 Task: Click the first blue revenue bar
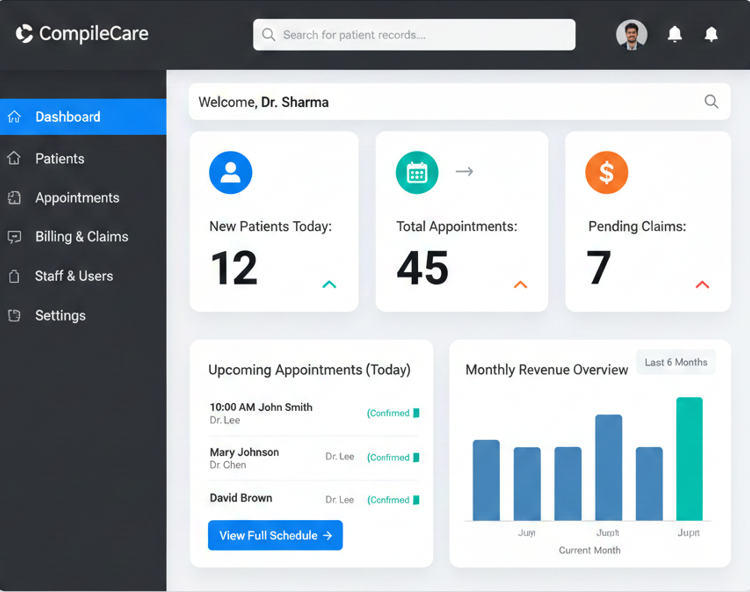486,480
